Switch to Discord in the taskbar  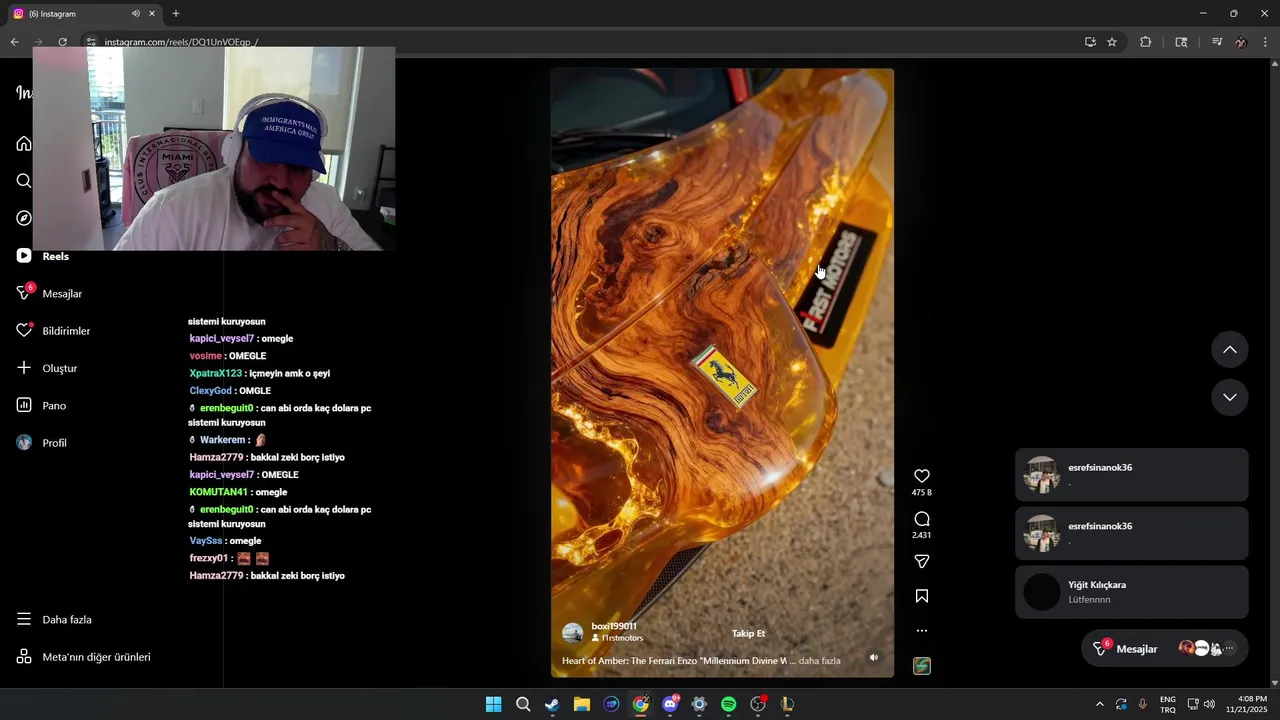[670, 704]
